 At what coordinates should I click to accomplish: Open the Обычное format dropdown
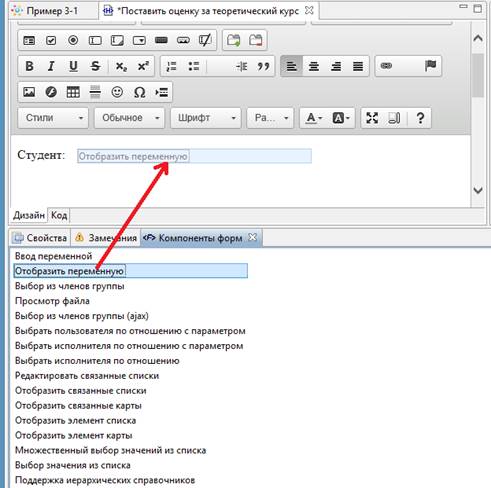[129, 118]
